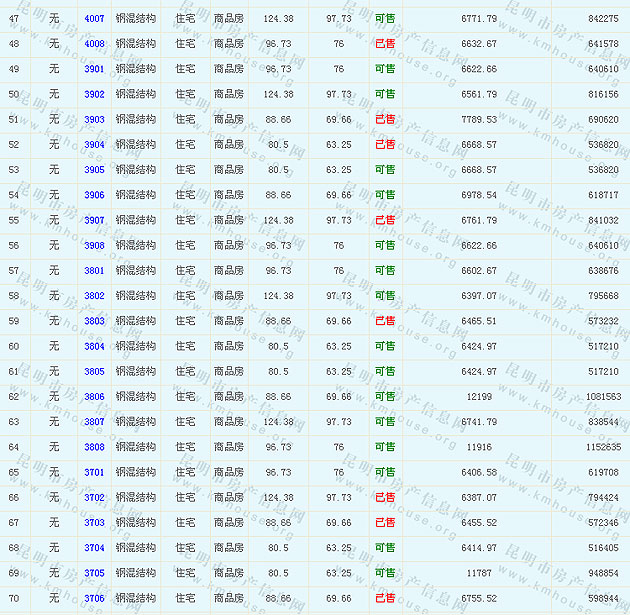Click the 3906 unit link

pos(94,195)
